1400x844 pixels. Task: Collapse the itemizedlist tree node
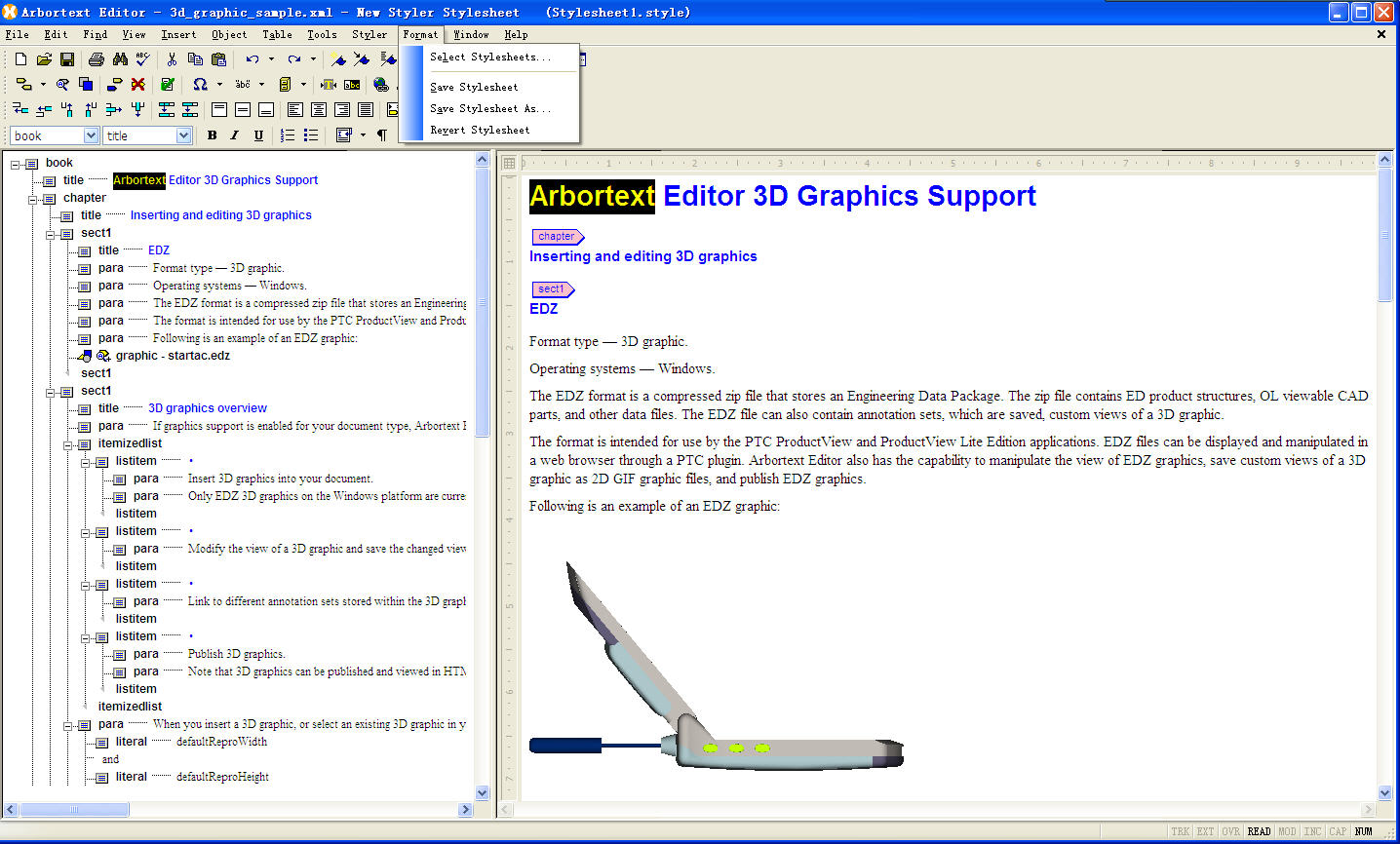68,444
